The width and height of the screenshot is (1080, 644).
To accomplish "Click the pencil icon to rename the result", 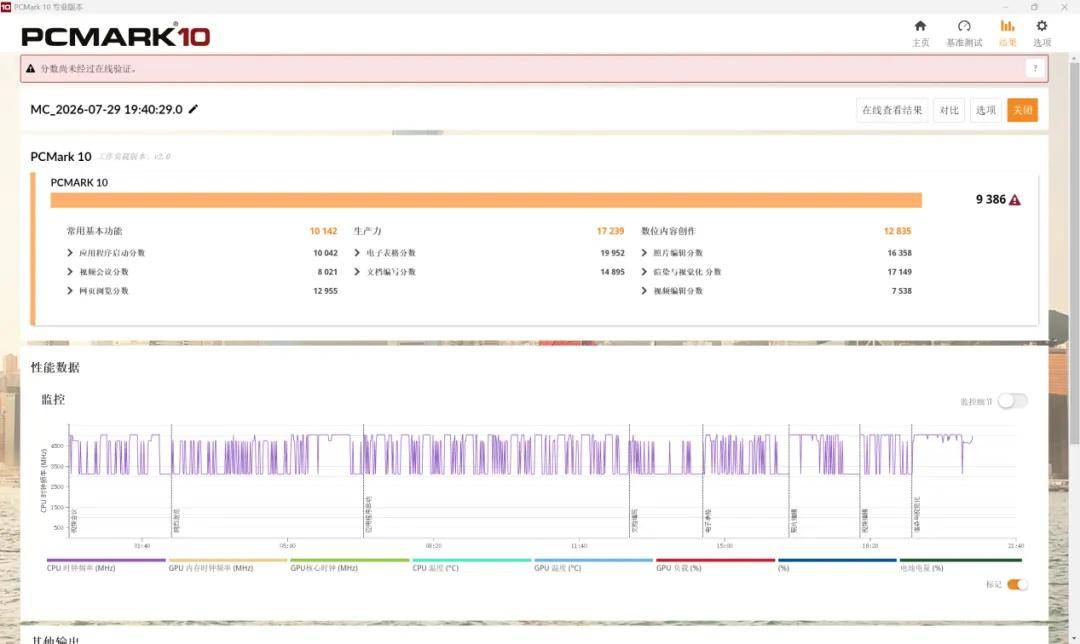I will point(194,109).
